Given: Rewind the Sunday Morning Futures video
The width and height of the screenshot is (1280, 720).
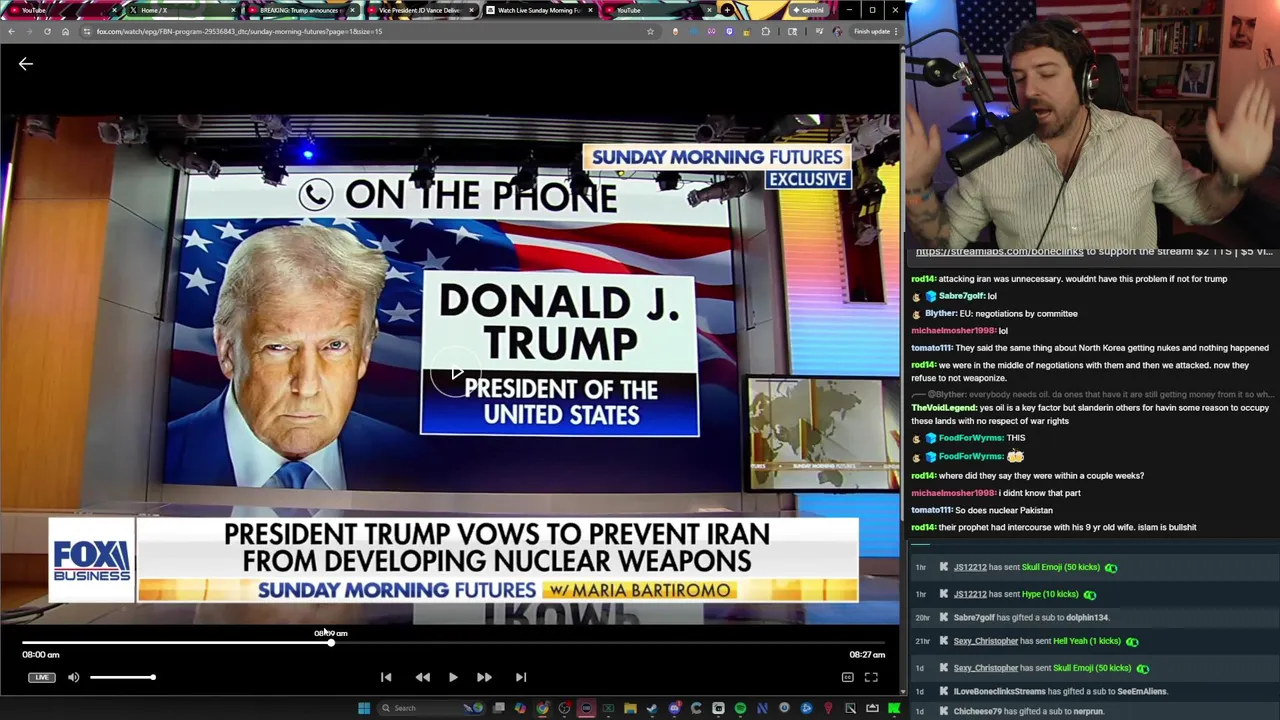Looking at the screenshot, I should [x=423, y=677].
